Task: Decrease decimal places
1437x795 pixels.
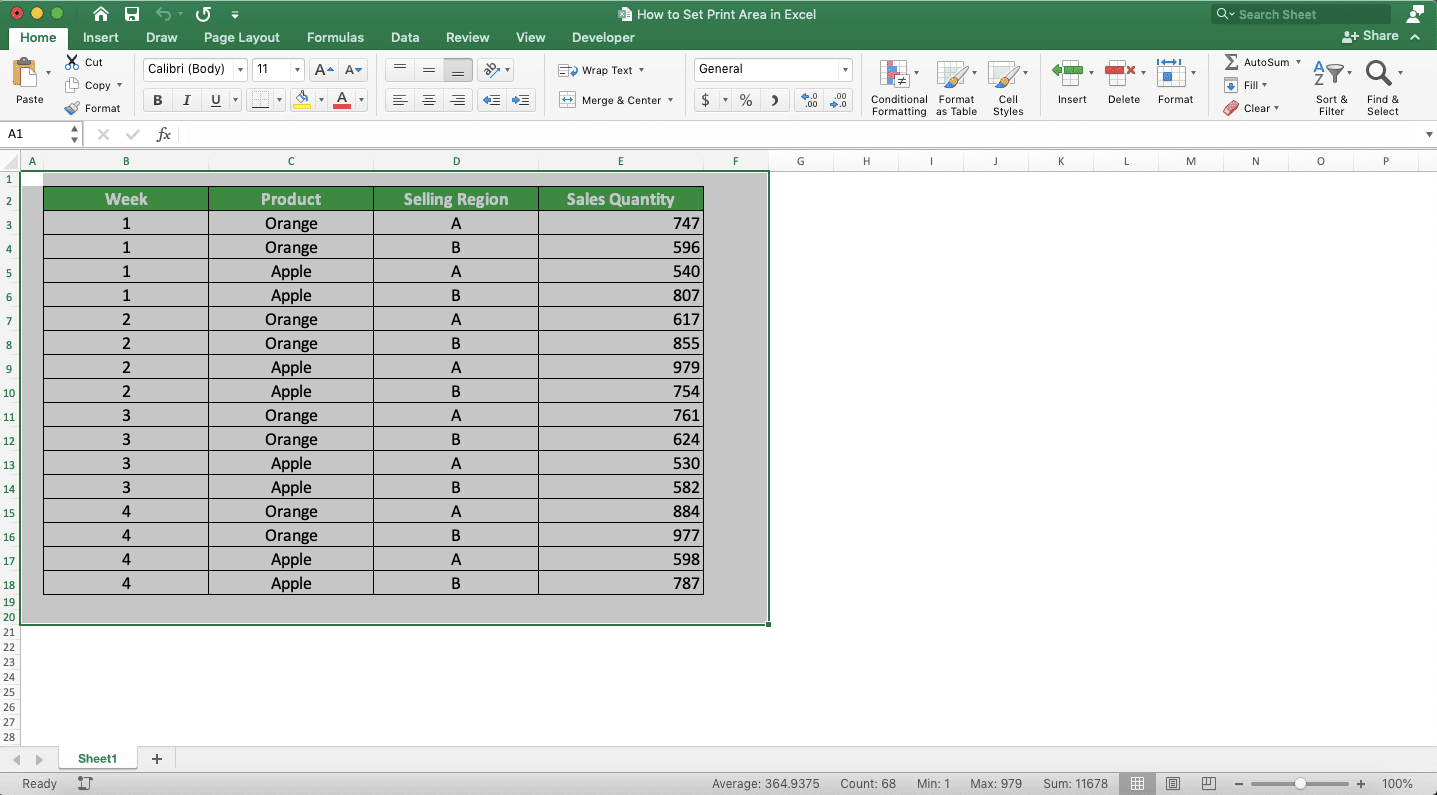Action: point(838,100)
